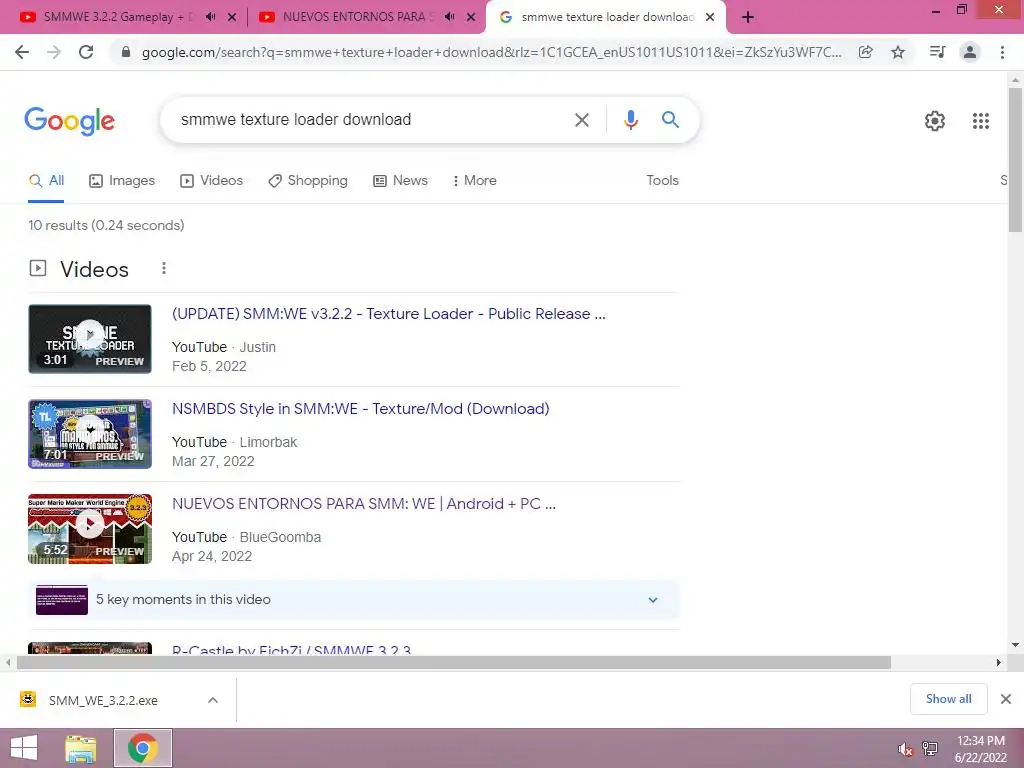Start voice search with the microphone
Viewport: 1024px width, 768px height.
[x=630, y=120]
